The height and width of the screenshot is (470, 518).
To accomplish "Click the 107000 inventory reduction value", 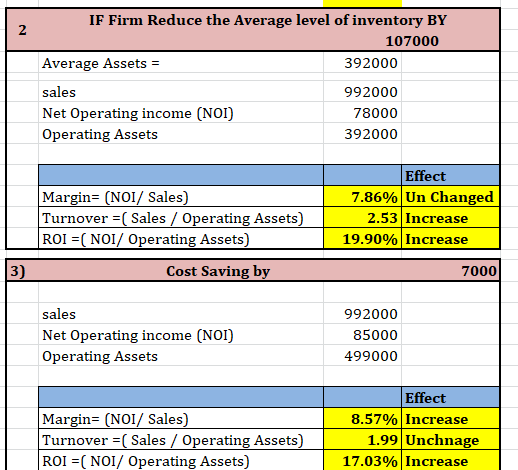I will coord(412,41).
